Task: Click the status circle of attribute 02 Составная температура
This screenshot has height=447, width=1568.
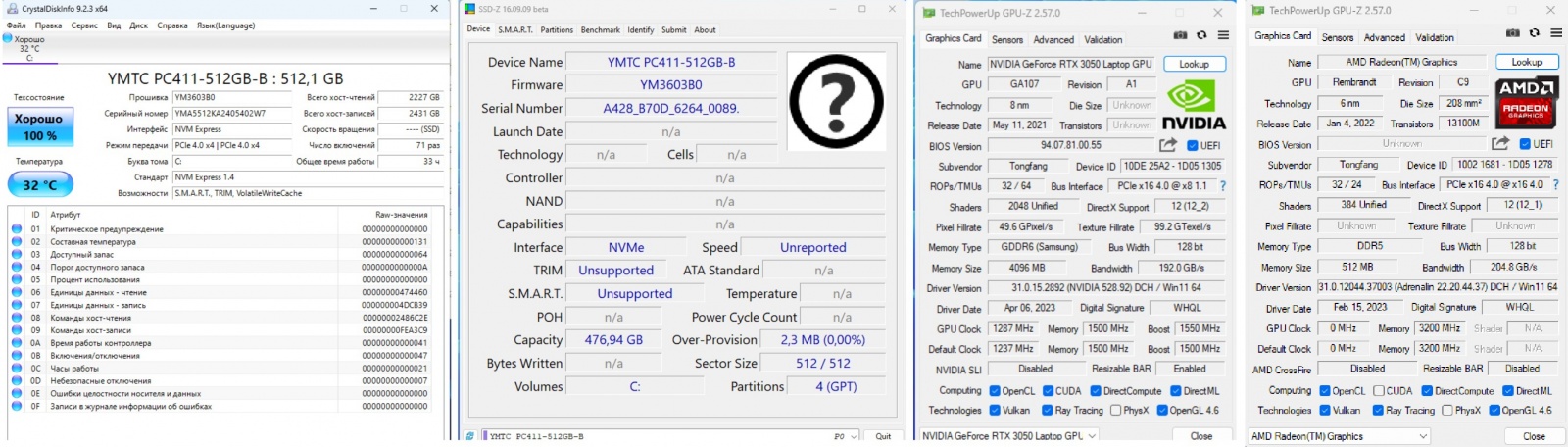Action: pyautogui.click(x=17, y=241)
